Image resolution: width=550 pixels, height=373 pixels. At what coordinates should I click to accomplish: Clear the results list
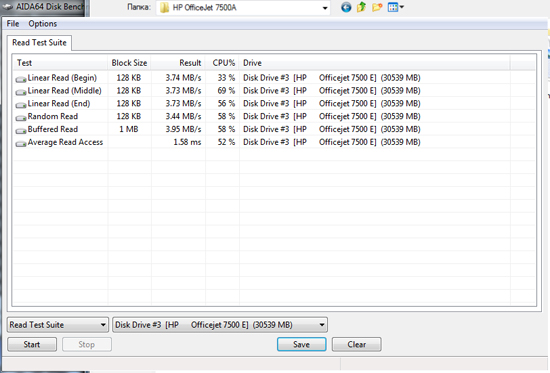click(x=356, y=345)
